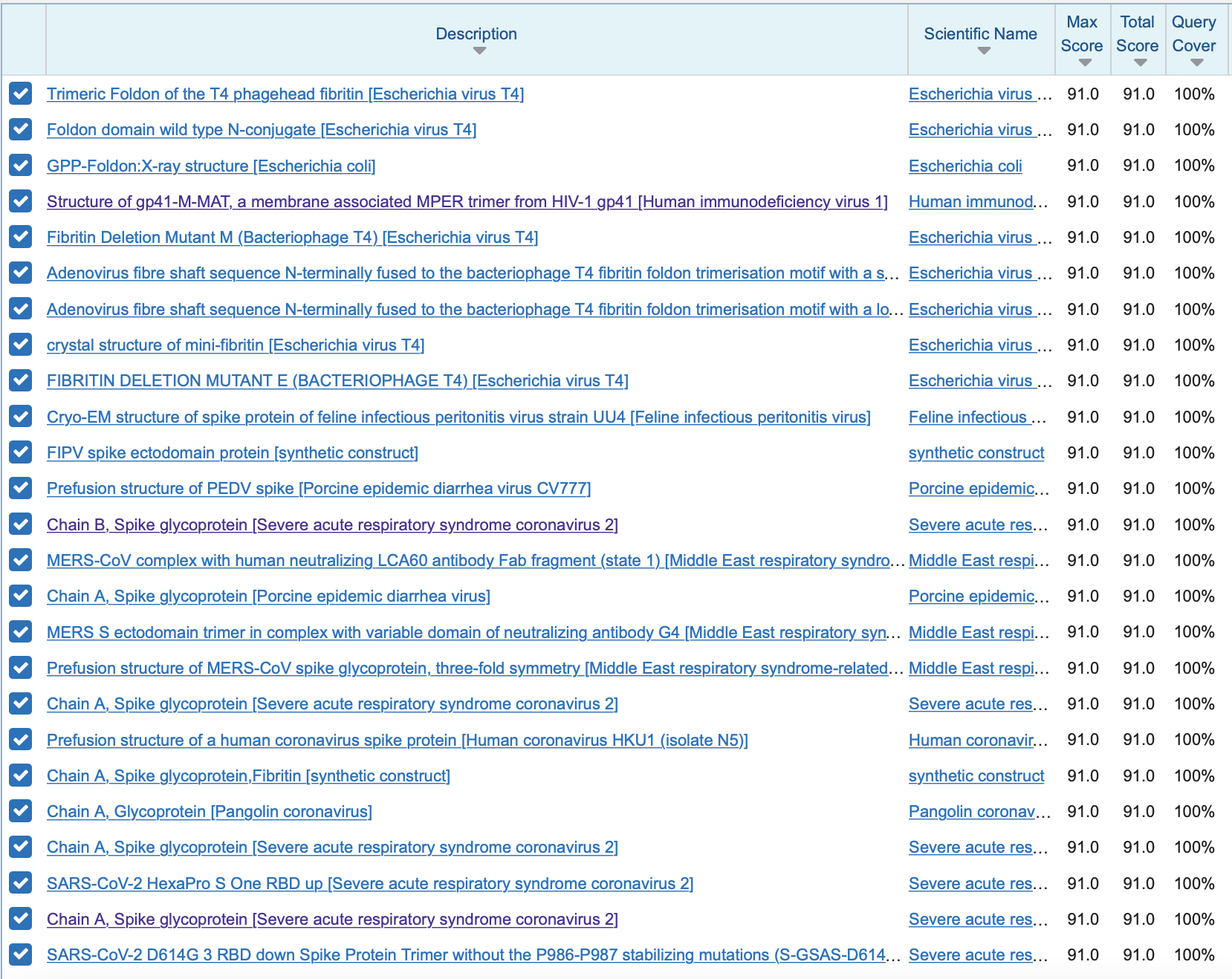Viewport: 1232px width, 979px height.
Task: Uncheck the FIPV spike ectodomain protein row
Action: point(21,452)
